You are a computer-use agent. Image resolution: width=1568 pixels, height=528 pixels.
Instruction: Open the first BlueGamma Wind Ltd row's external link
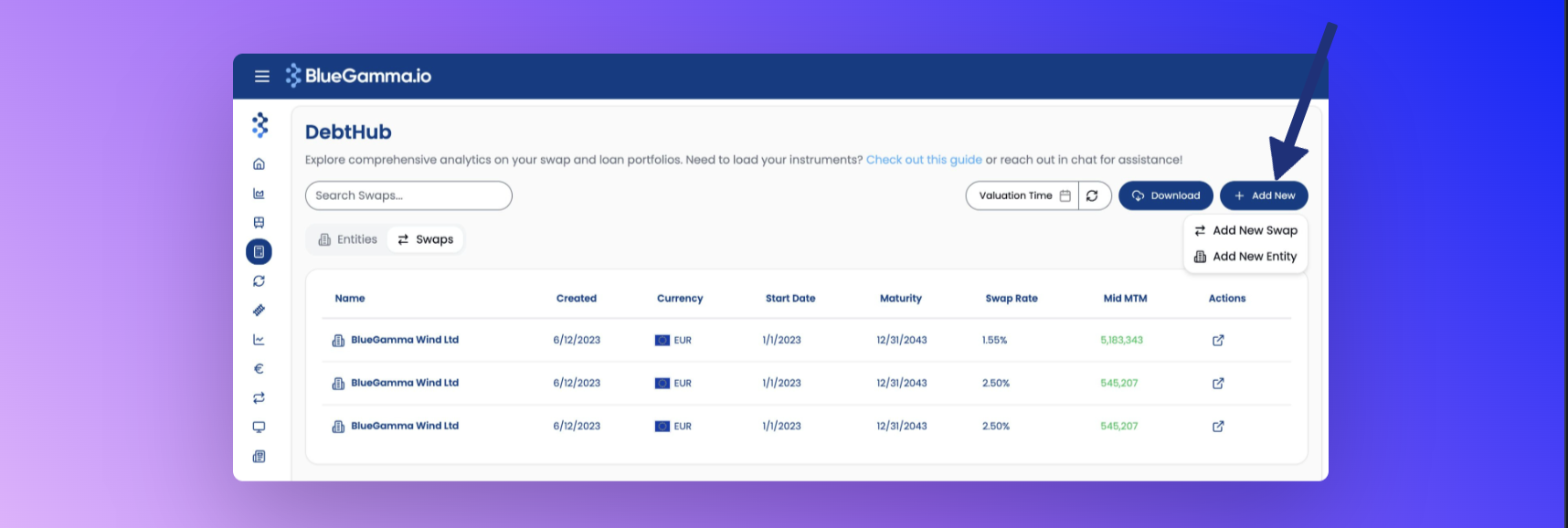[x=1218, y=340]
